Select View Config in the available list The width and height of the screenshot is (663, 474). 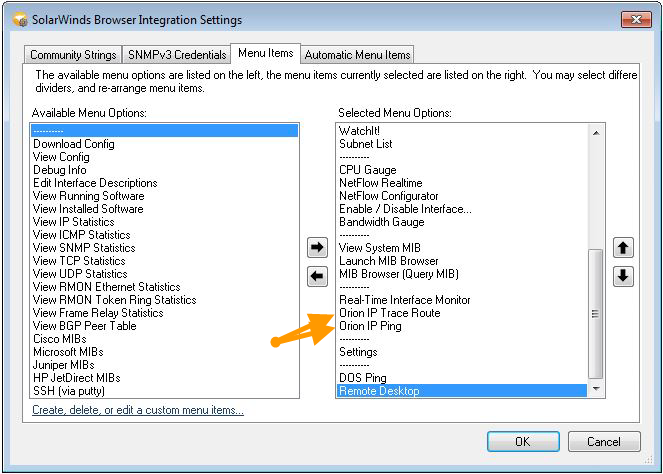coord(165,157)
